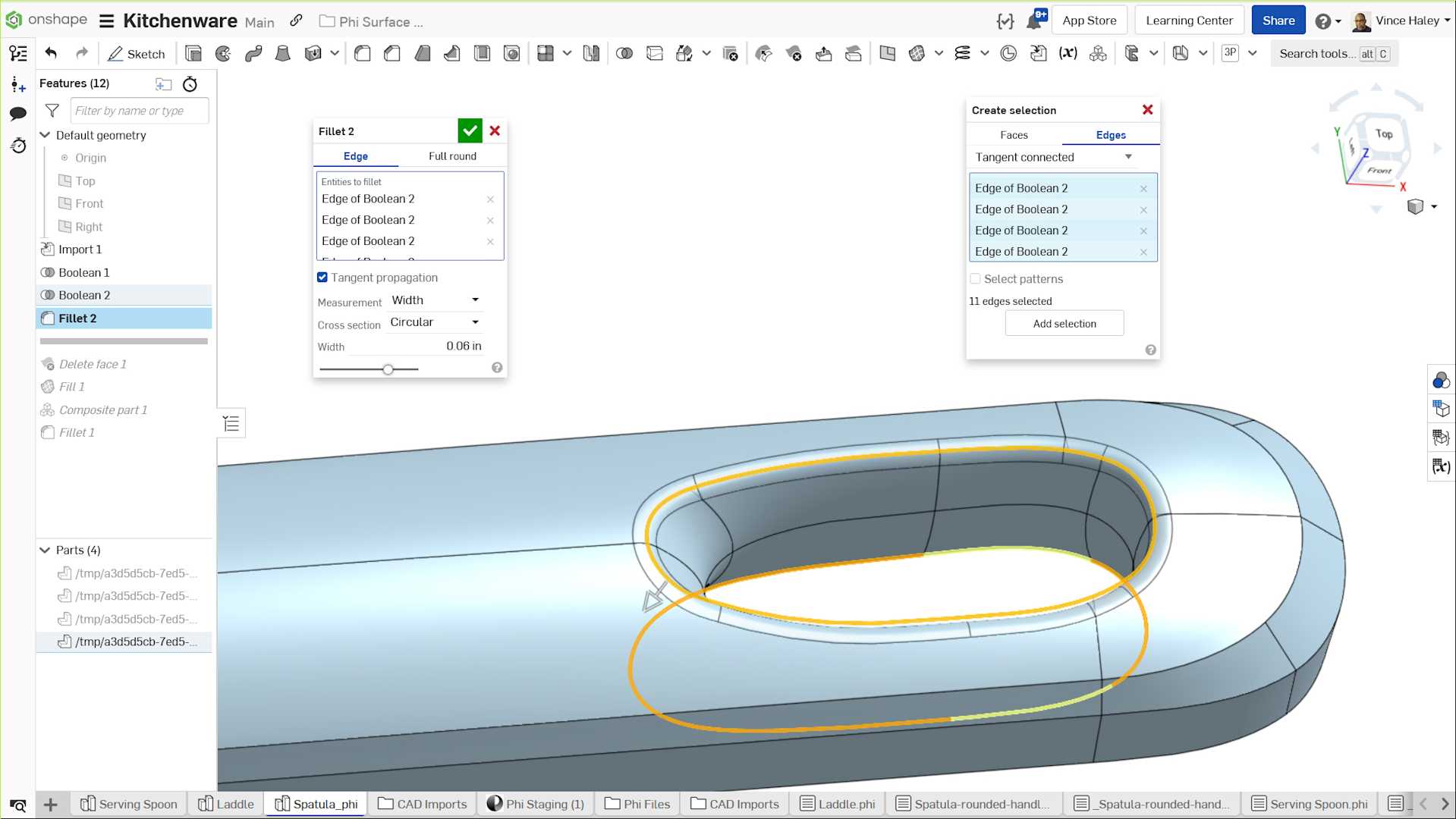
Task: Switch to the Full round tab
Action: [452, 156]
